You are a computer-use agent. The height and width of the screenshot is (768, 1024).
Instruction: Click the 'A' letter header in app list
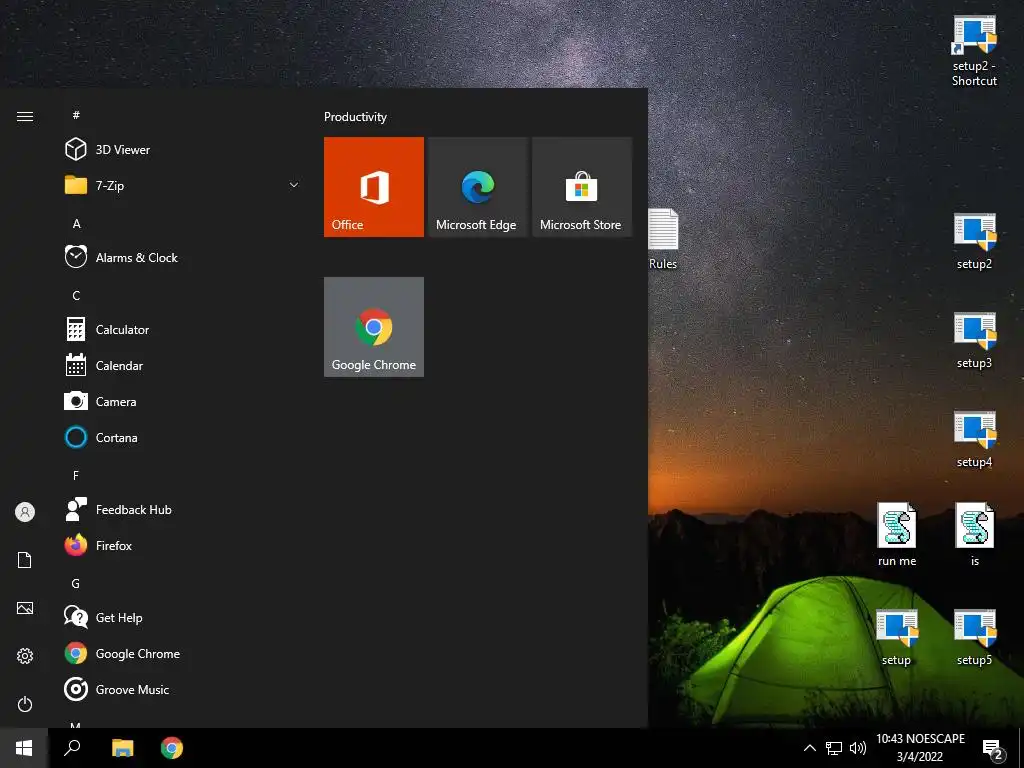point(76,223)
